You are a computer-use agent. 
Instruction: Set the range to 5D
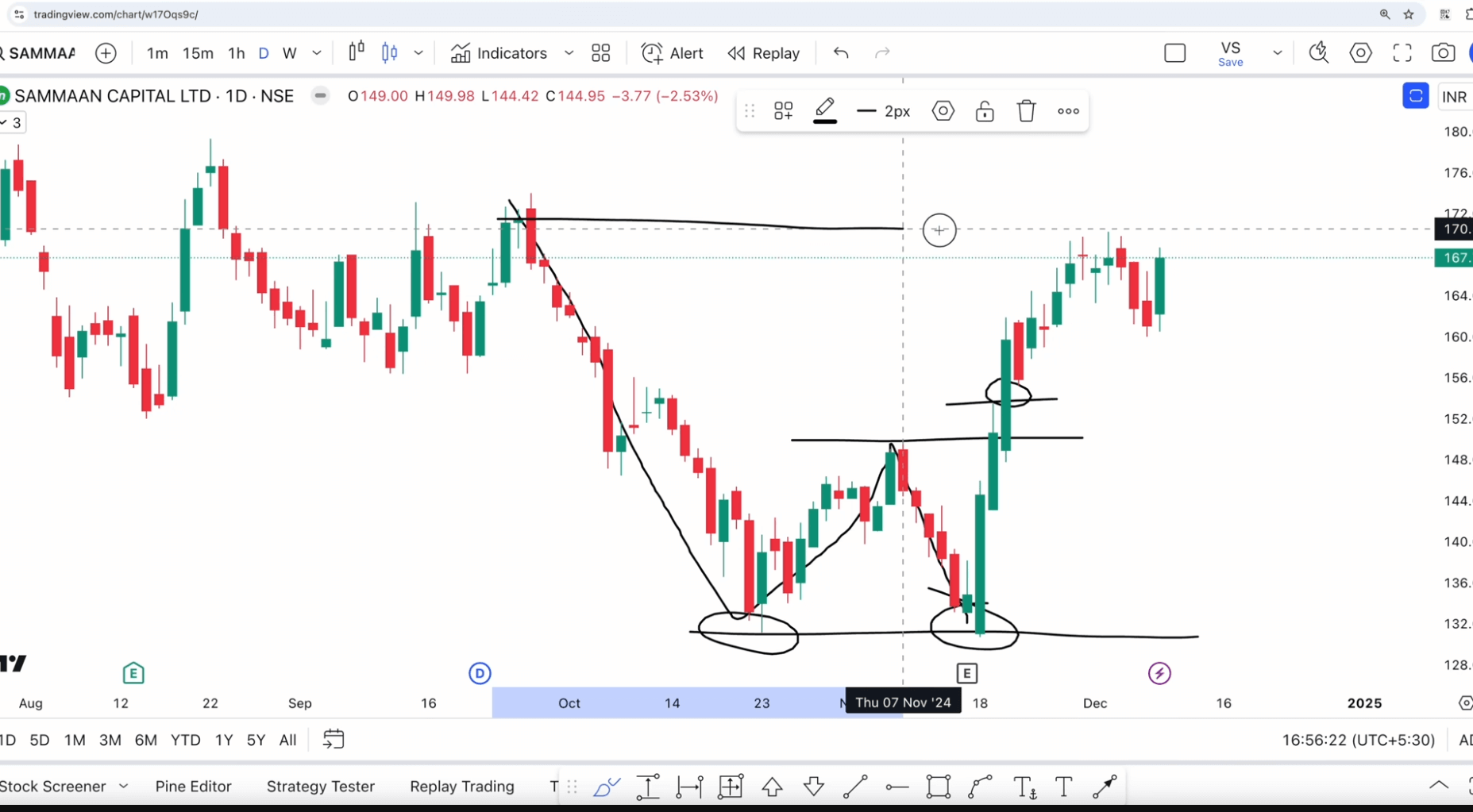(40, 740)
